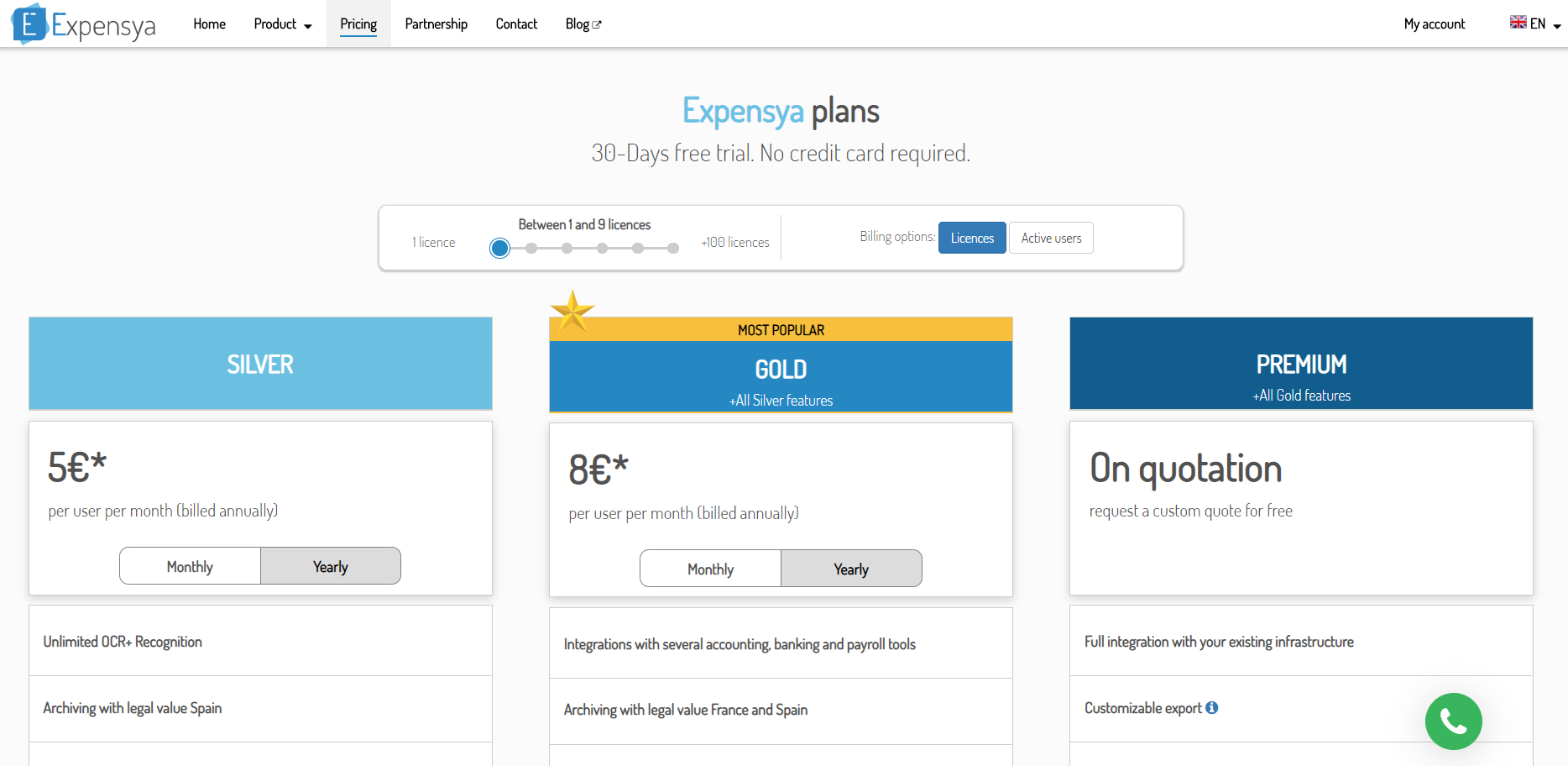1568x766 pixels.
Task: Click the 'On quotation' heading
Action: [1185, 468]
